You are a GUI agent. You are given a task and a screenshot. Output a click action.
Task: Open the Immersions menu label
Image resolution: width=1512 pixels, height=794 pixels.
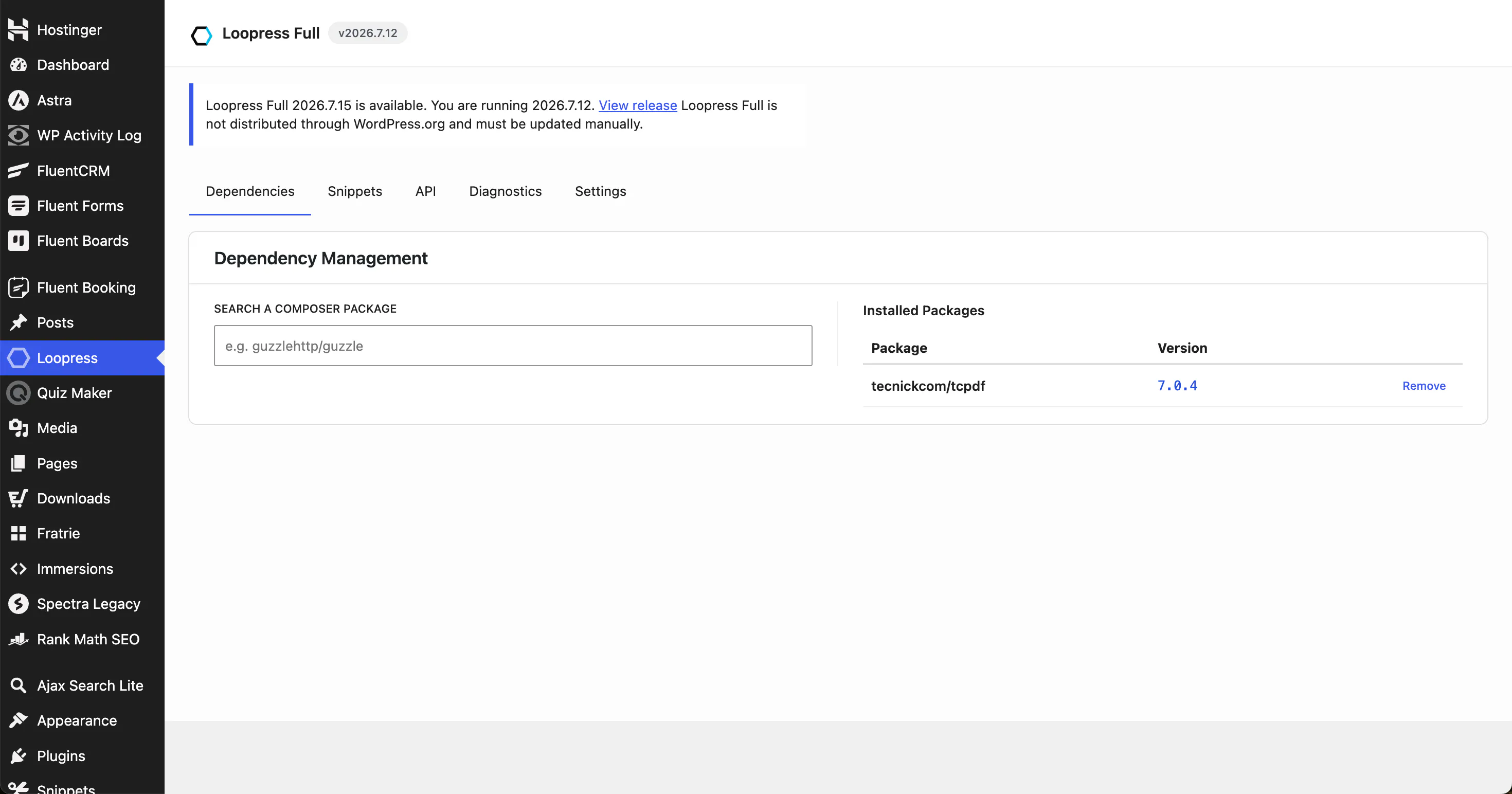tap(75, 569)
